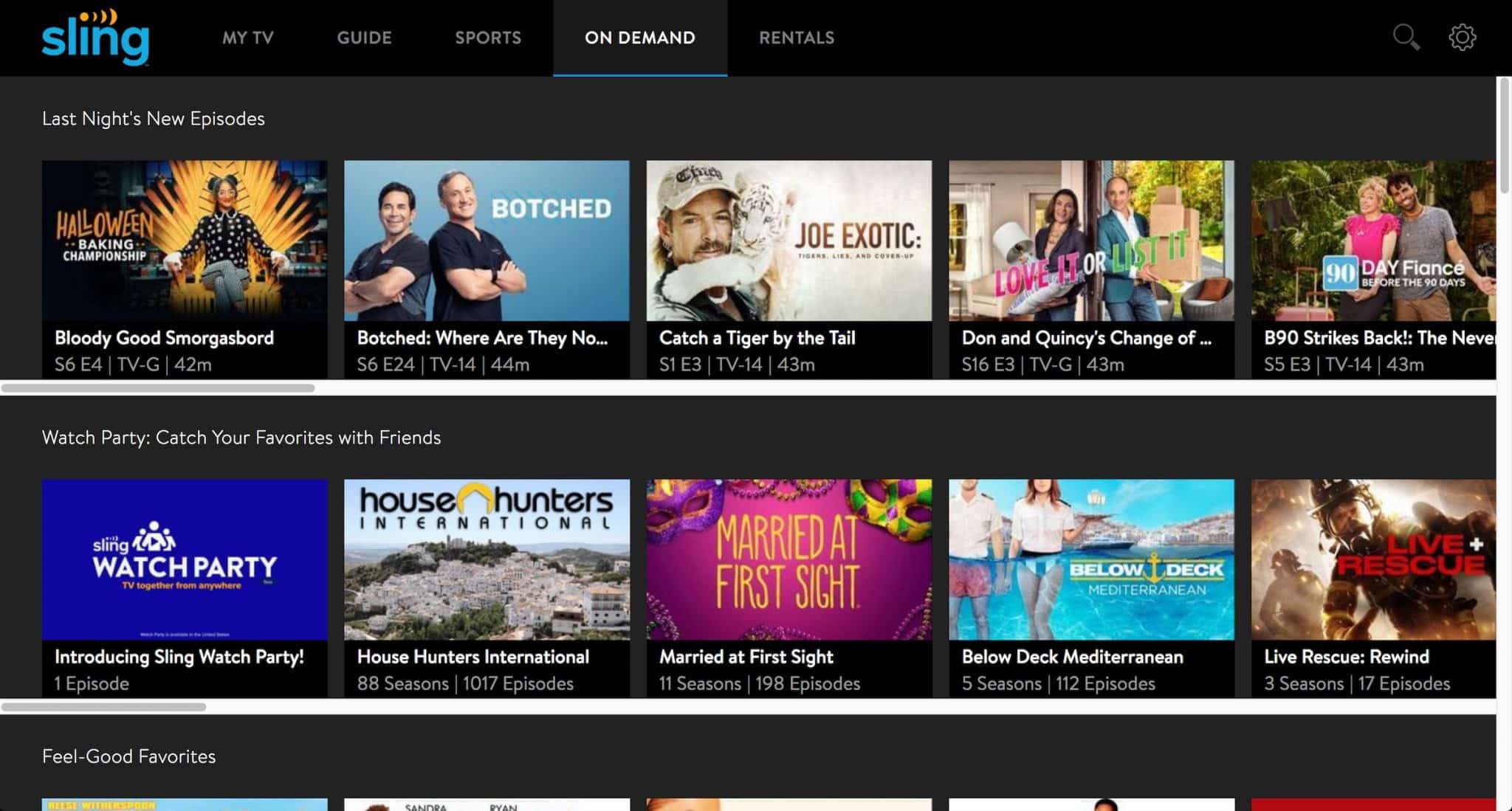Click the S1 E3 | TV-14 | 43m text

[737, 365]
